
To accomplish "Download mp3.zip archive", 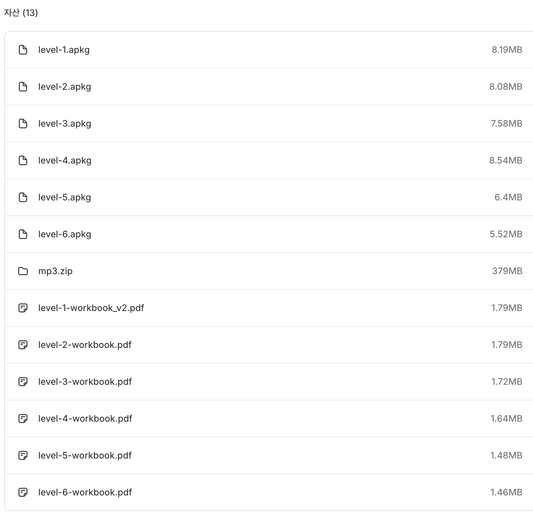I will pyautogui.click(x=55, y=271).
